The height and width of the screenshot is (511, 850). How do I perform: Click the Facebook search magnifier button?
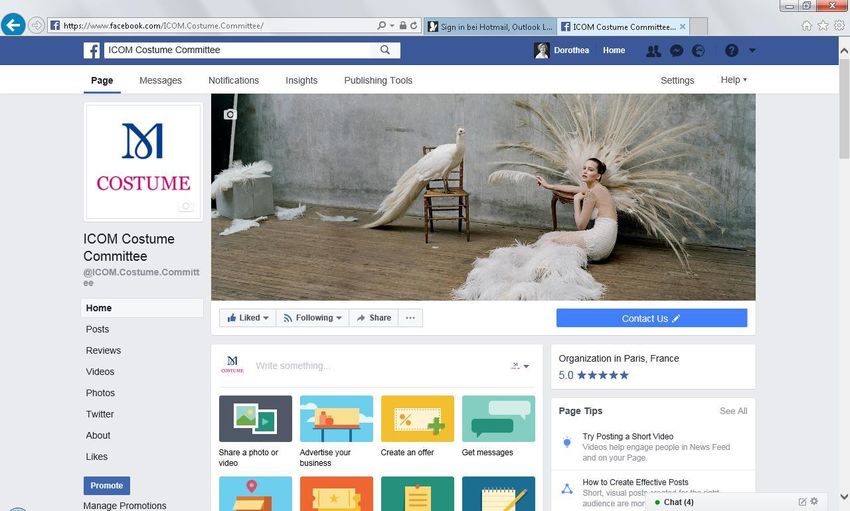pos(385,50)
